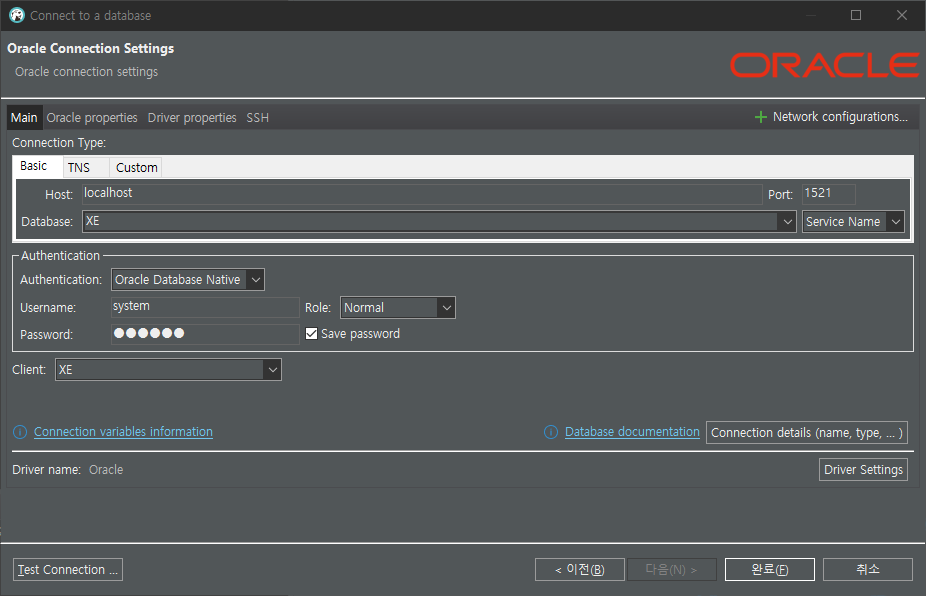Maximize the Connect to a database window
This screenshot has height=596, width=926.
coord(856,15)
